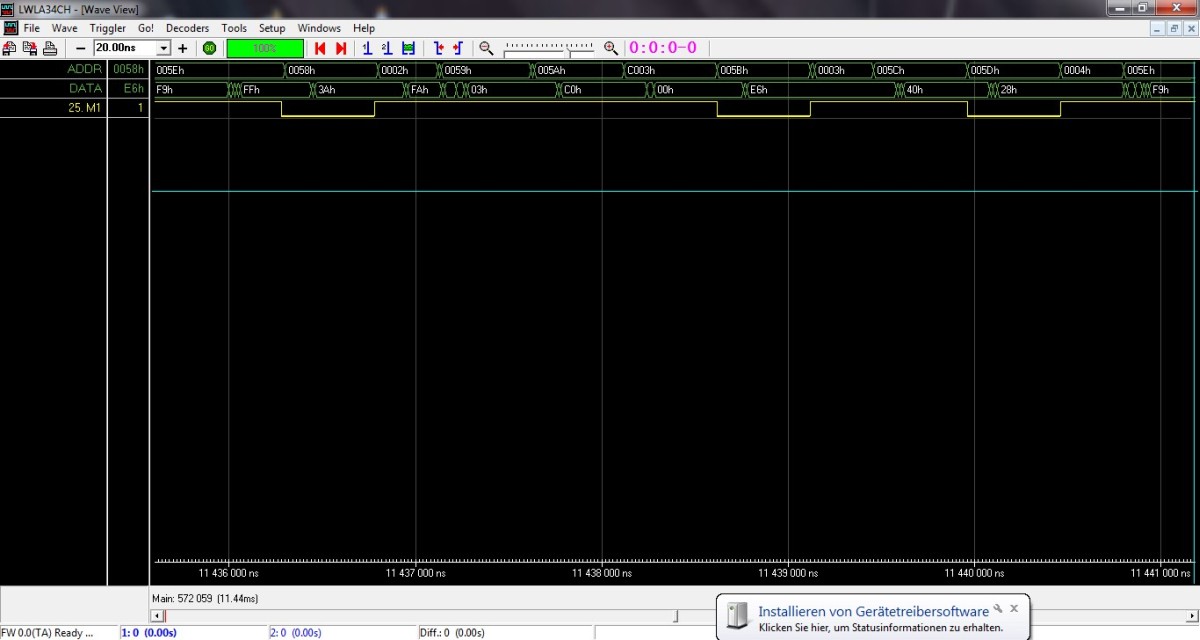
Task: Jump to next edge with red right arrow
Action: 341,48
